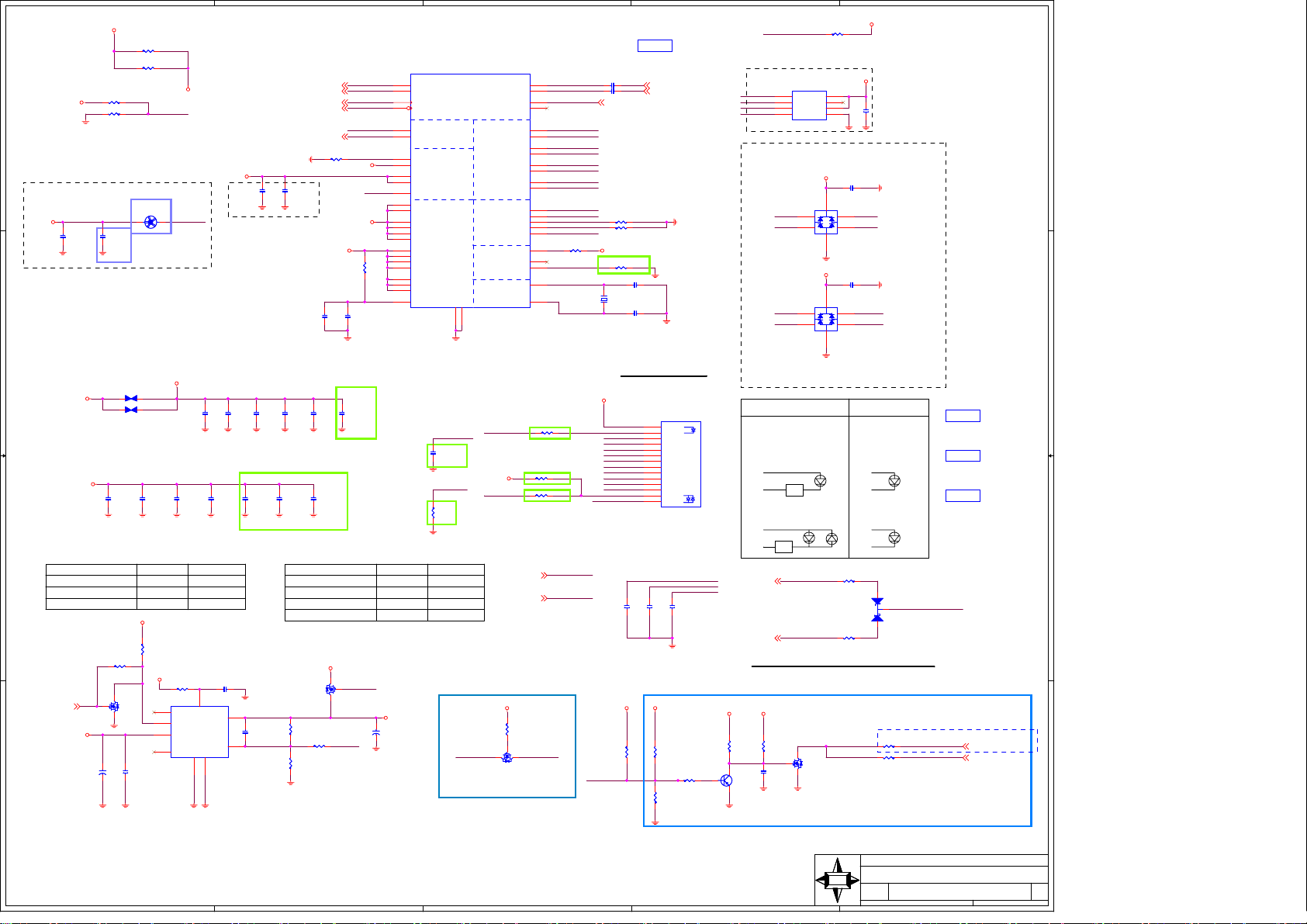Screen dimensions: 1307x924
Task: Select the MOSFET inside the large blue-bordered box
Action: point(797,763)
